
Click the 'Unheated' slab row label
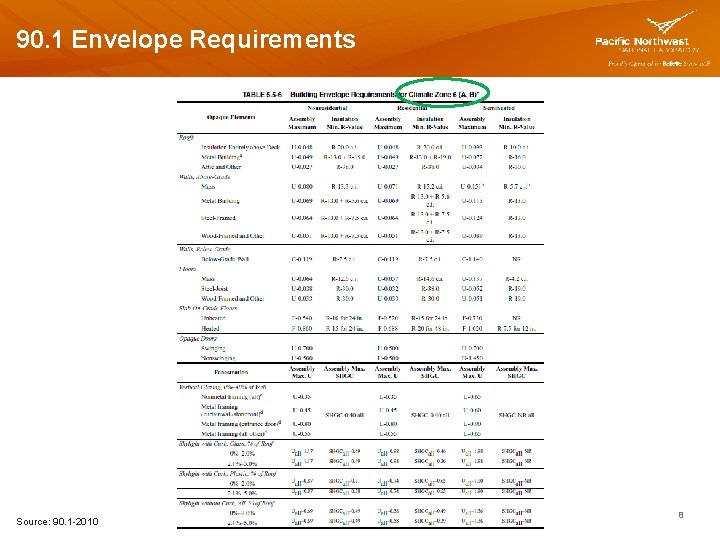213,318
